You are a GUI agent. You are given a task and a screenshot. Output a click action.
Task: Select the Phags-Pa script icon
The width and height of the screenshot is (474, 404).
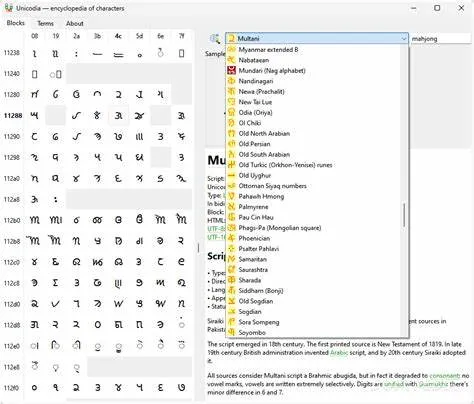tap(231, 228)
